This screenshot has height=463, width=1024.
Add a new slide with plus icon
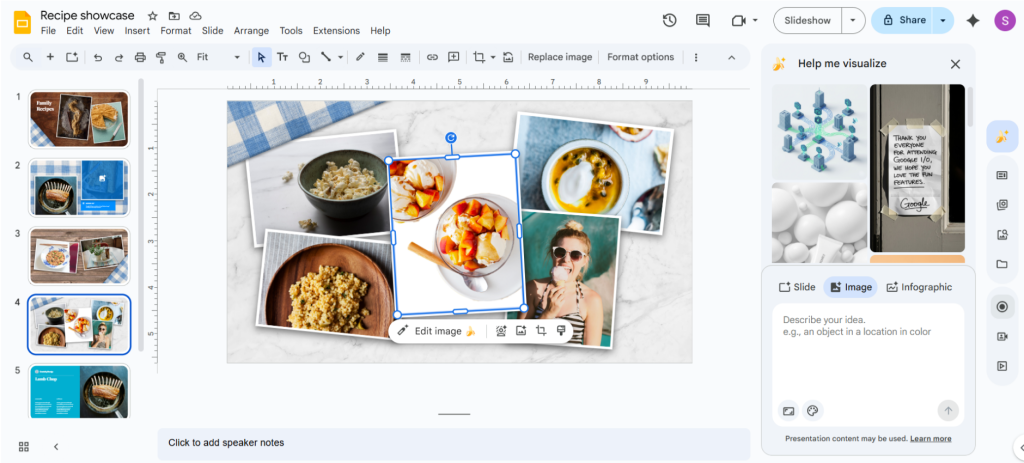pyautogui.click(x=50, y=57)
